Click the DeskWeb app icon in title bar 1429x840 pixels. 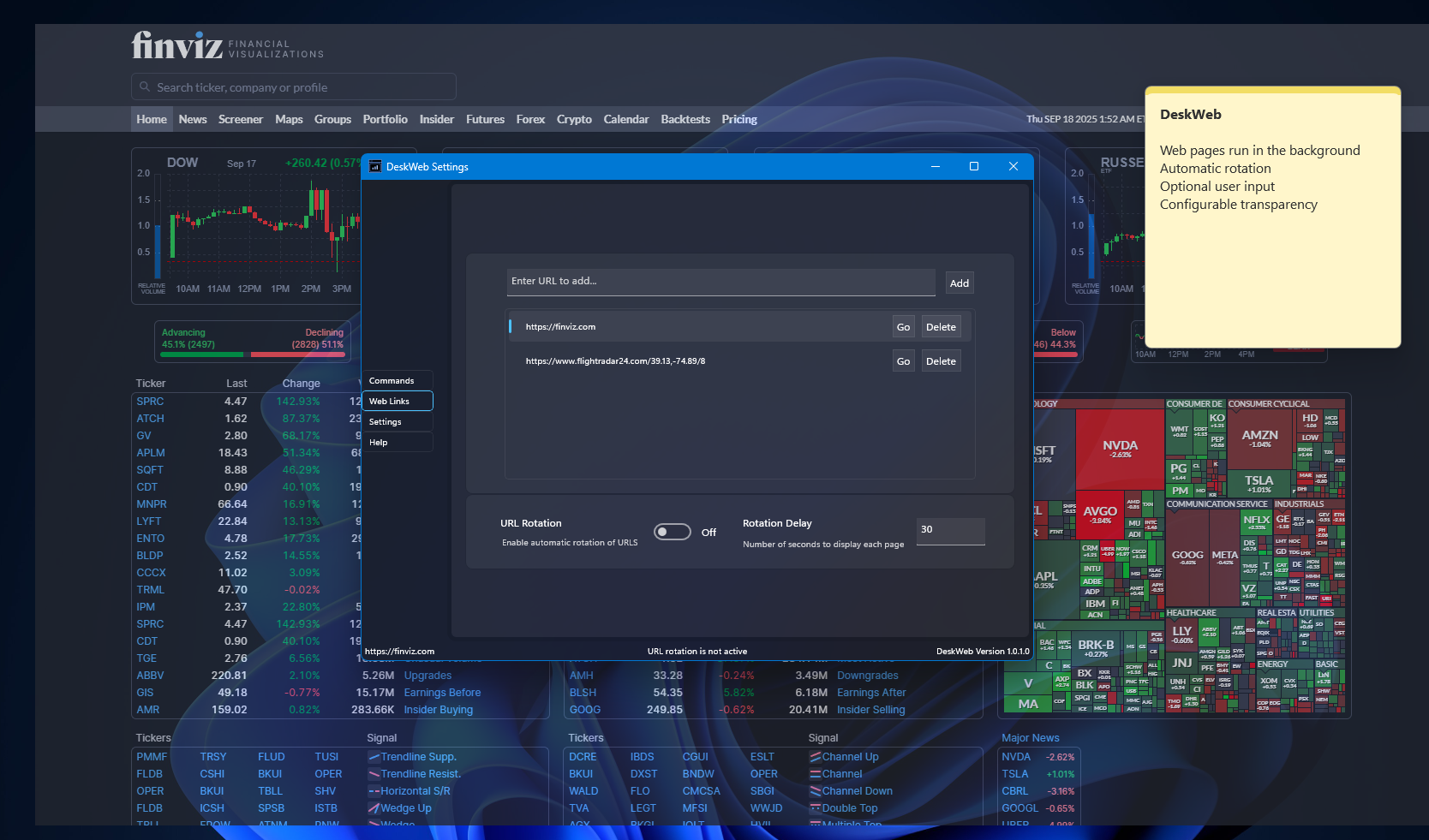pyautogui.click(x=374, y=167)
